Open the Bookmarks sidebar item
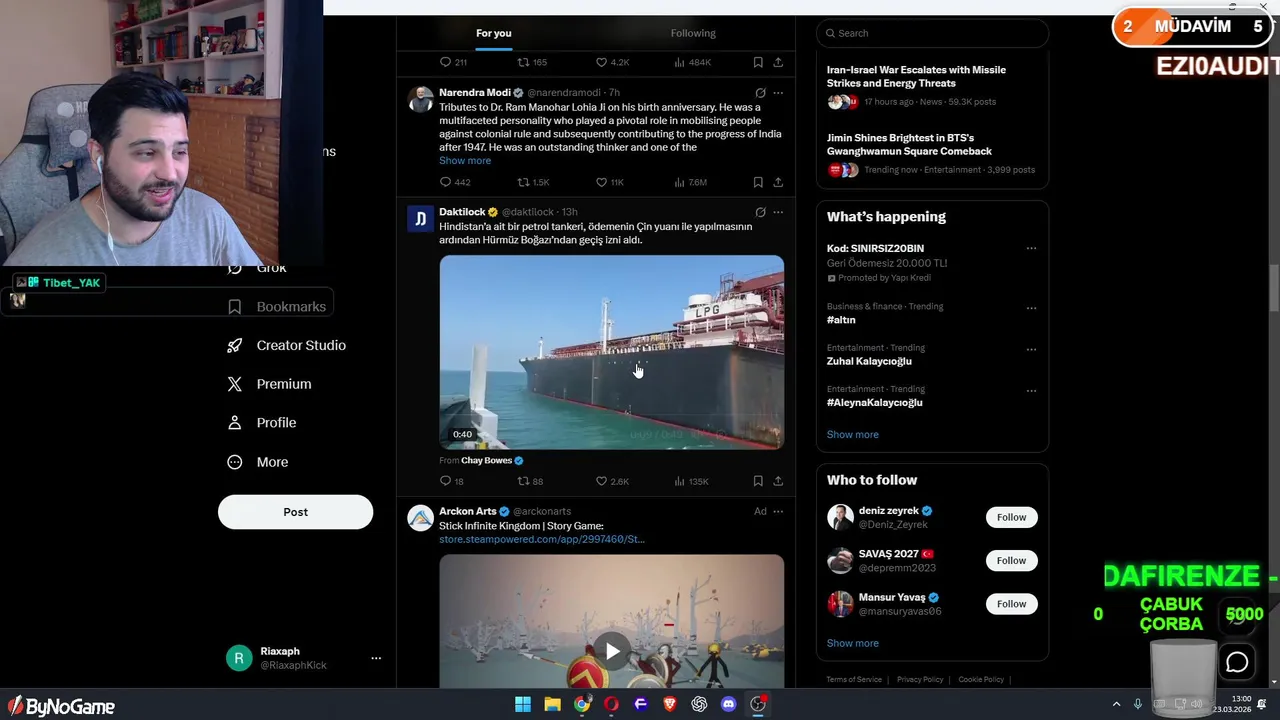 click(277, 306)
